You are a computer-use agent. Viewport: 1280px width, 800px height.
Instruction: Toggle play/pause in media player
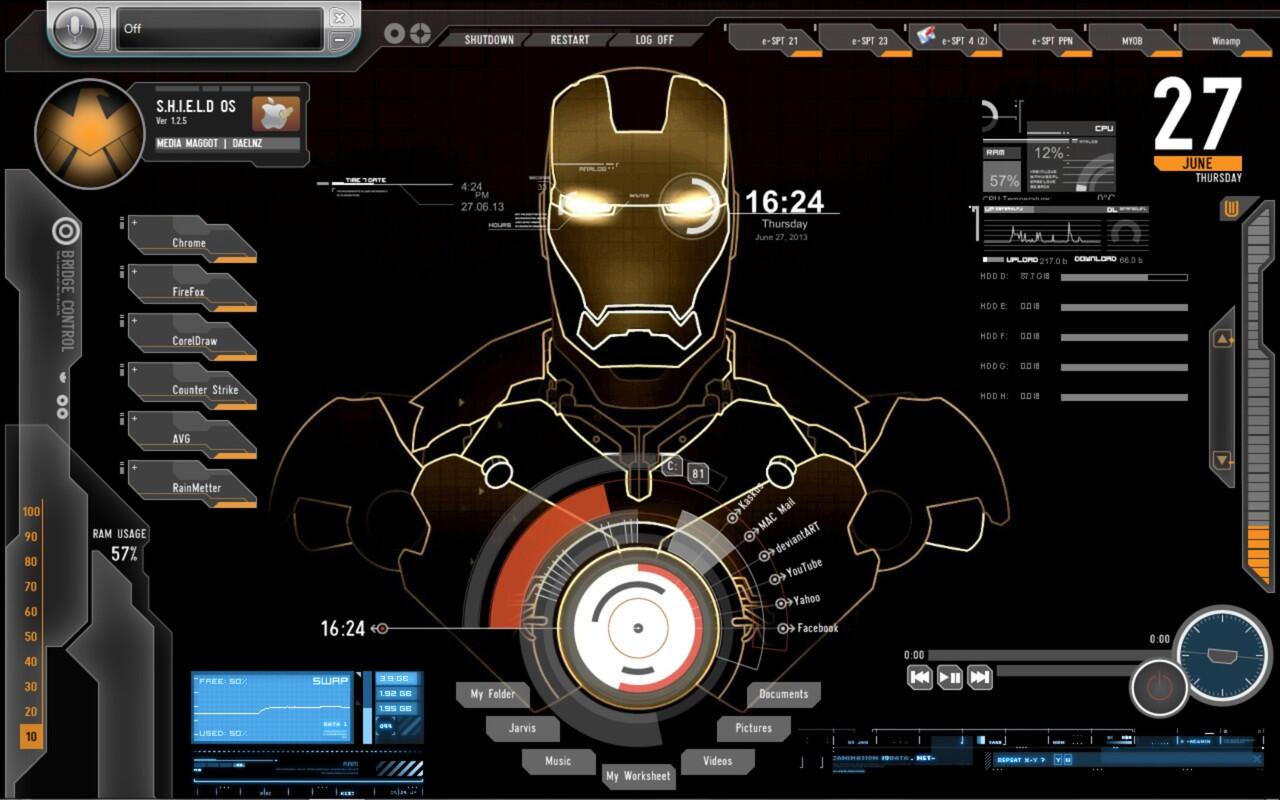[950, 677]
